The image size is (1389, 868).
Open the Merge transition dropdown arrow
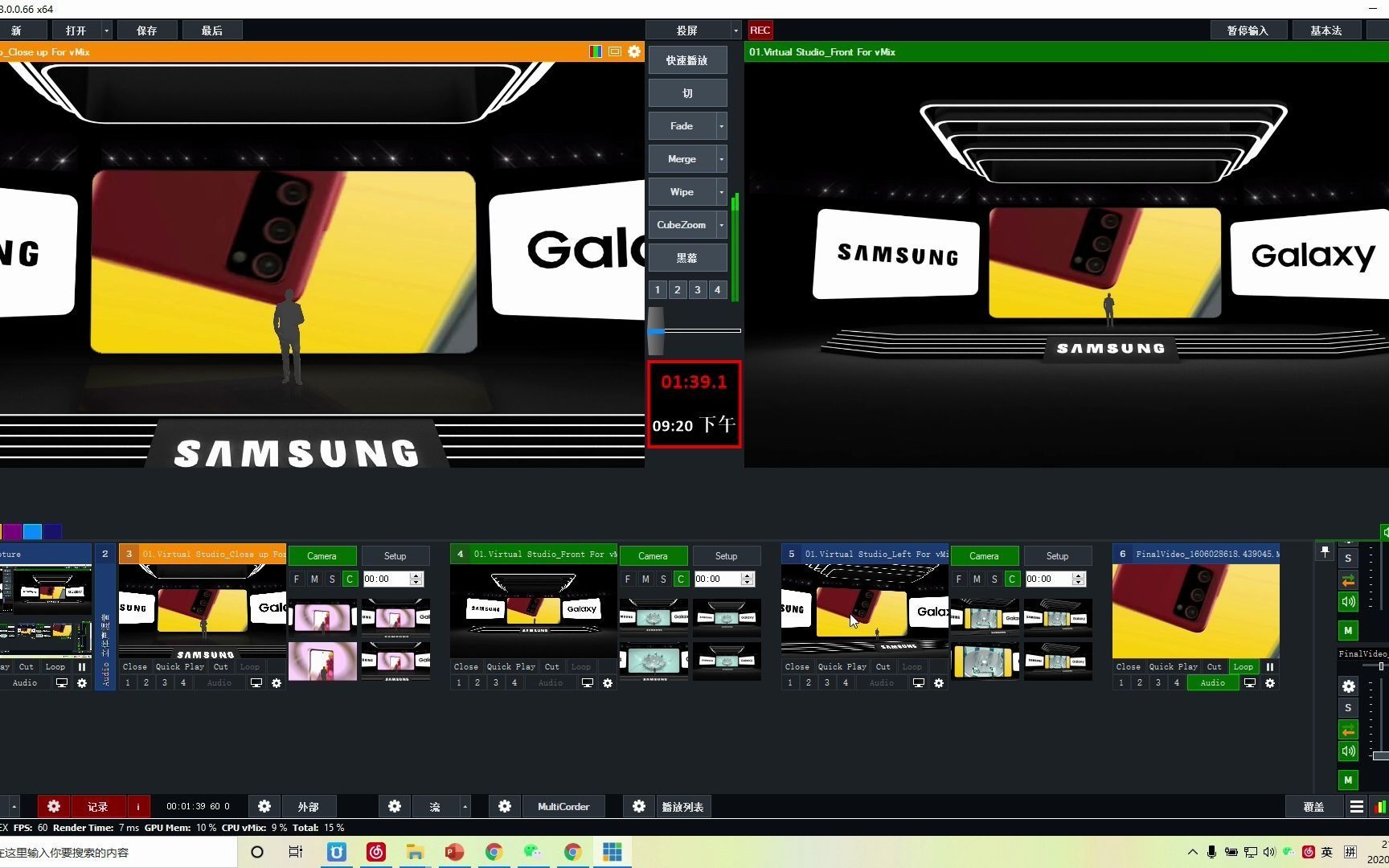(721, 159)
